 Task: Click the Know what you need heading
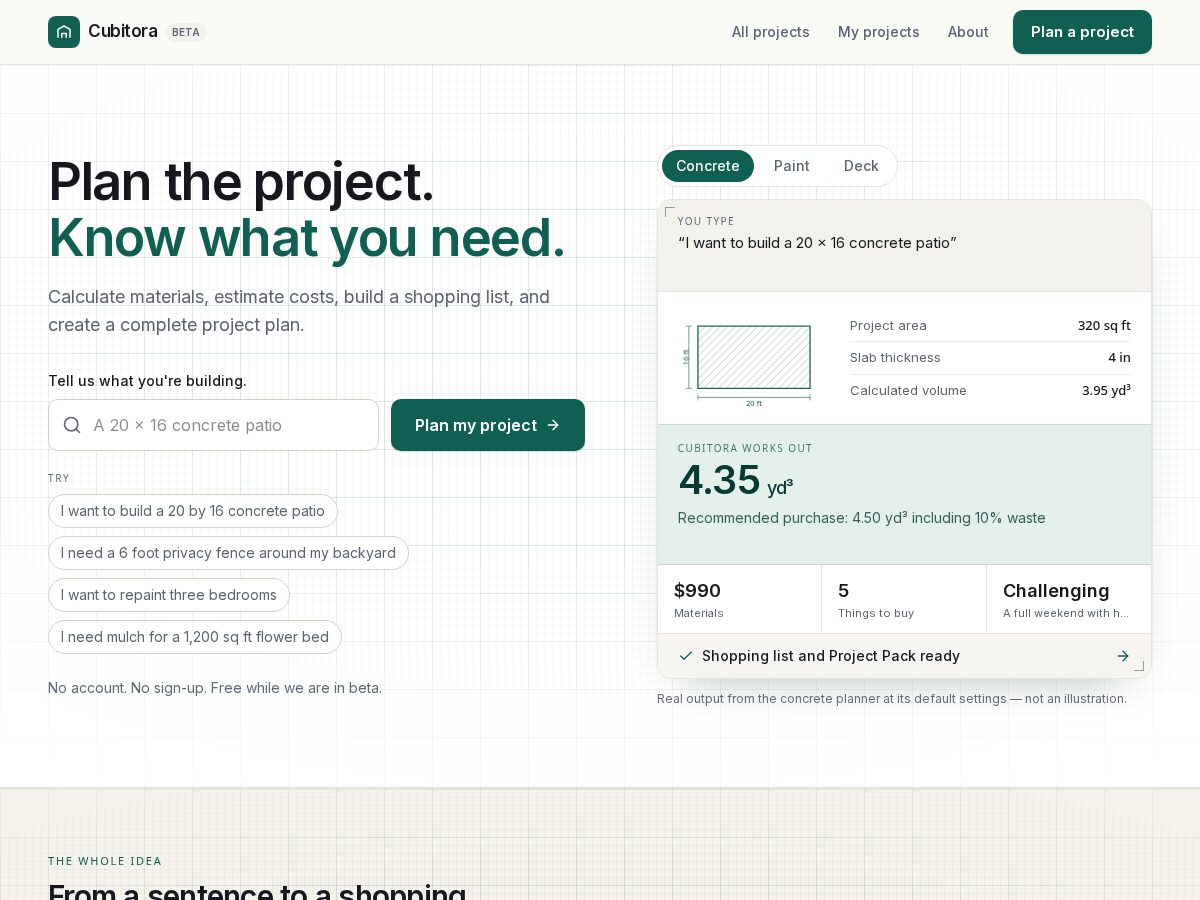307,238
